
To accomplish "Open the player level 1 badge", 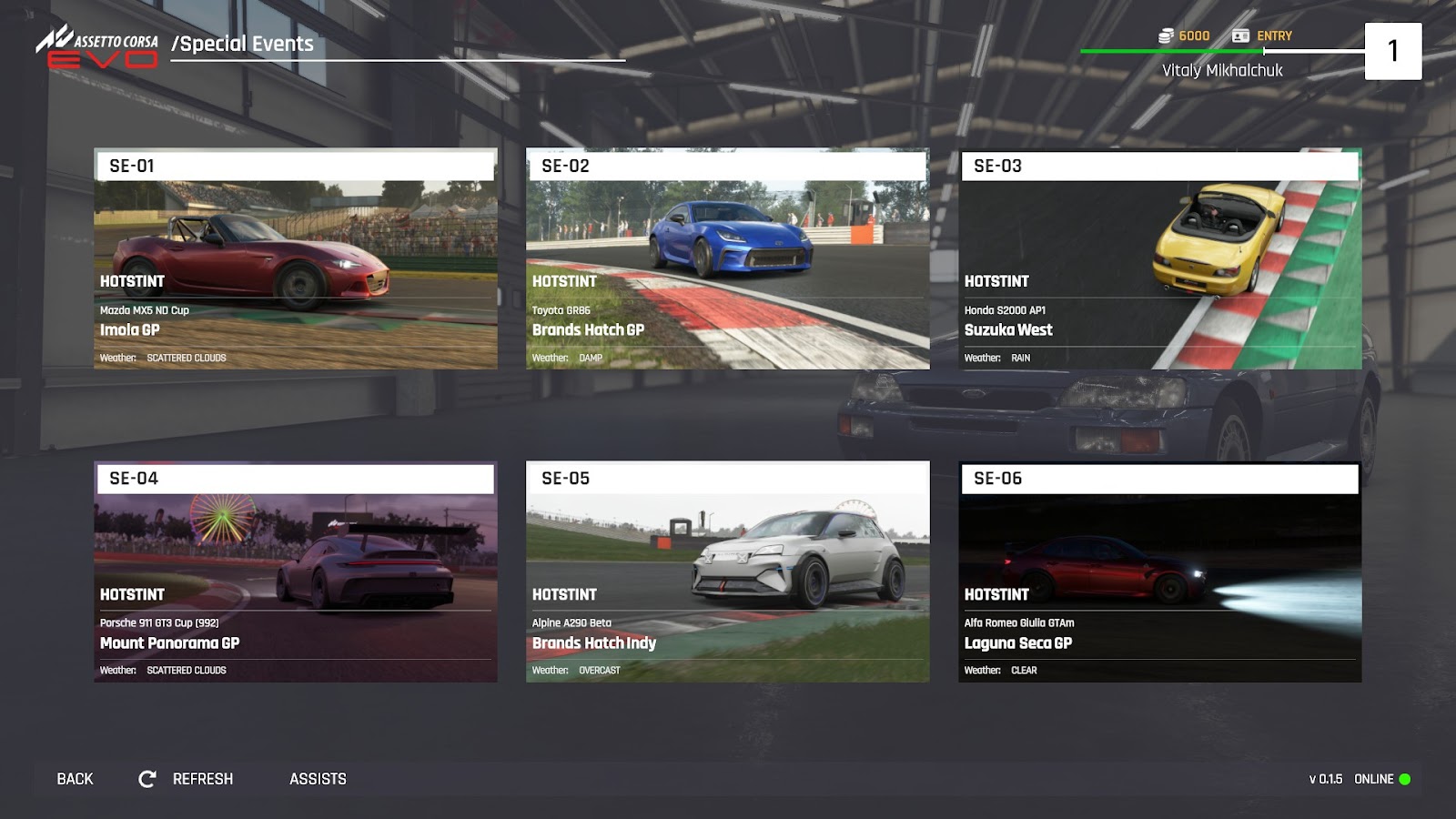I will click(x=1393, y=51).
